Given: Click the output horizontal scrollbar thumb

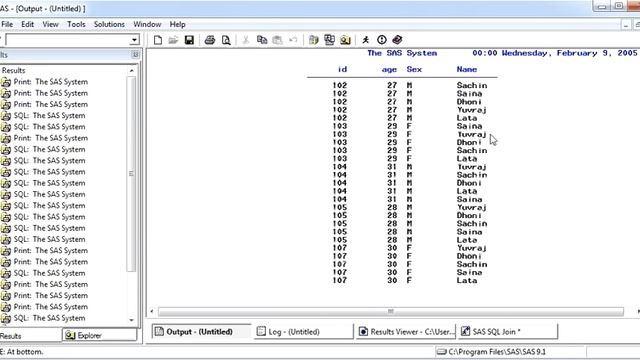Looking at the screenshot, I should pos(391,311).
